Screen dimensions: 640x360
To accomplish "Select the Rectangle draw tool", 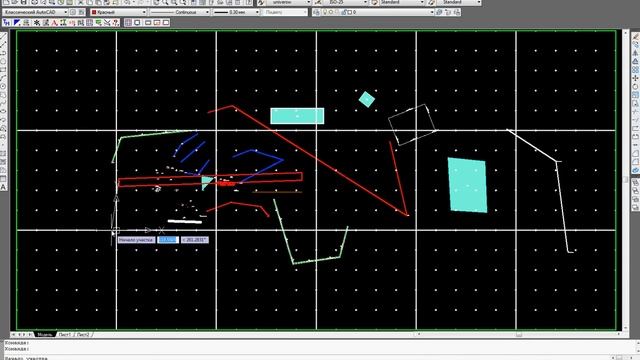I will coord(3,70).
